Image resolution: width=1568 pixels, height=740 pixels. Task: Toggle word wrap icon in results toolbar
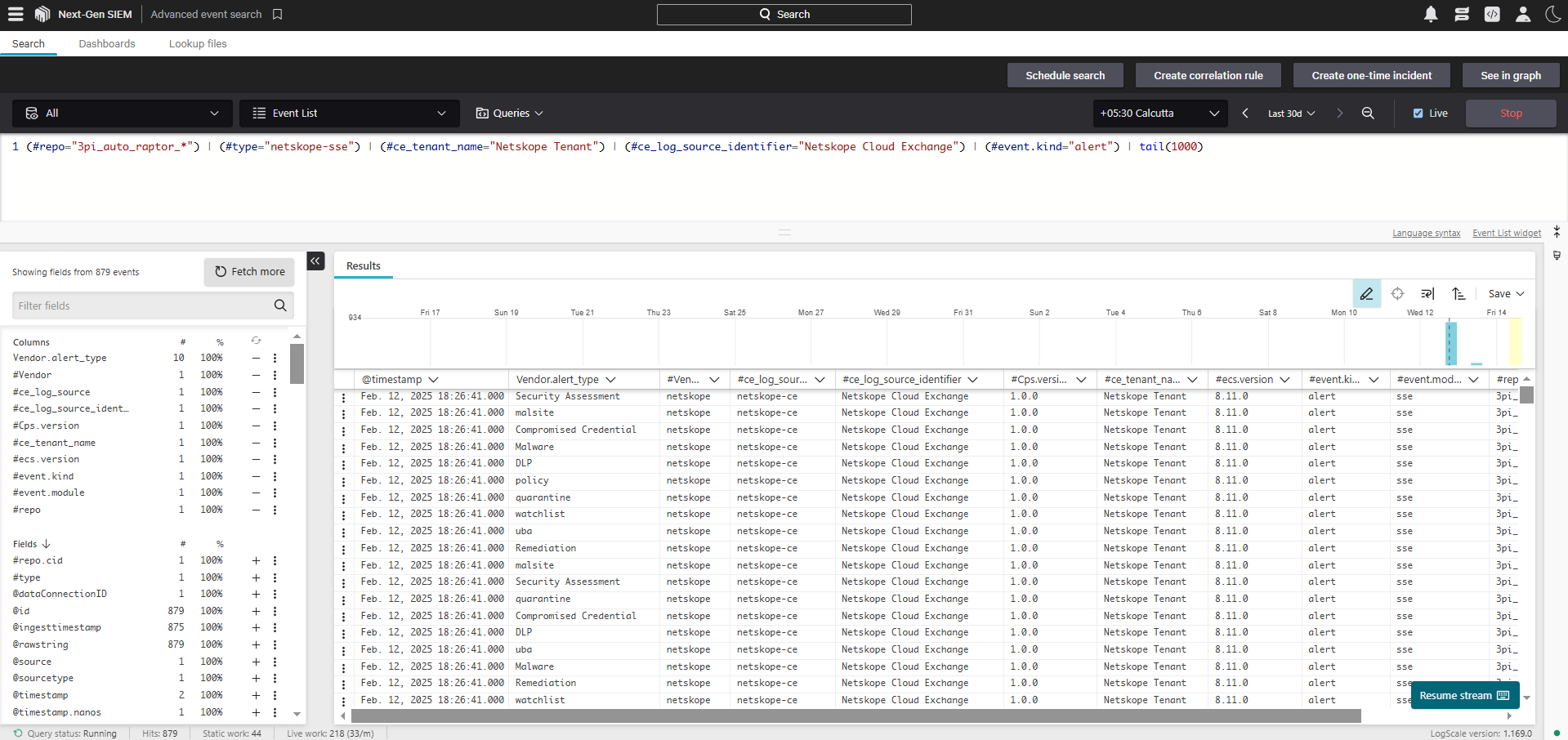pyautogui.click(x=1427, y=293)
